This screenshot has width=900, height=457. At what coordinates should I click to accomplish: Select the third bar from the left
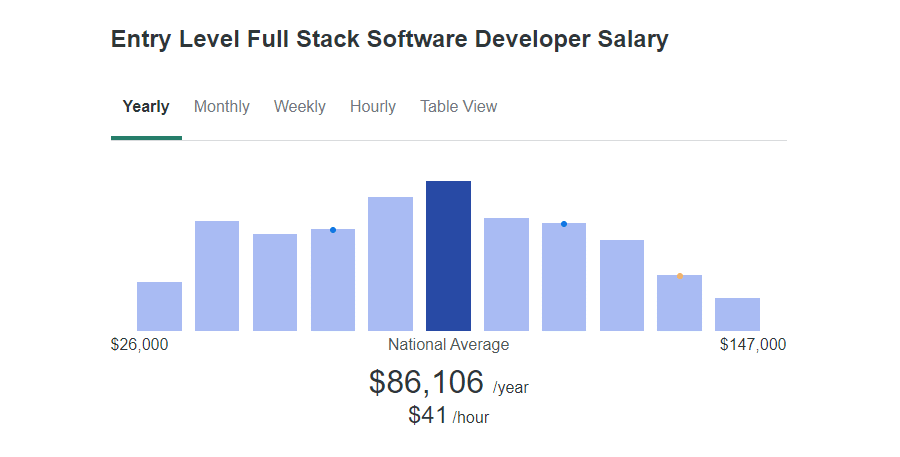coord(275,282)
